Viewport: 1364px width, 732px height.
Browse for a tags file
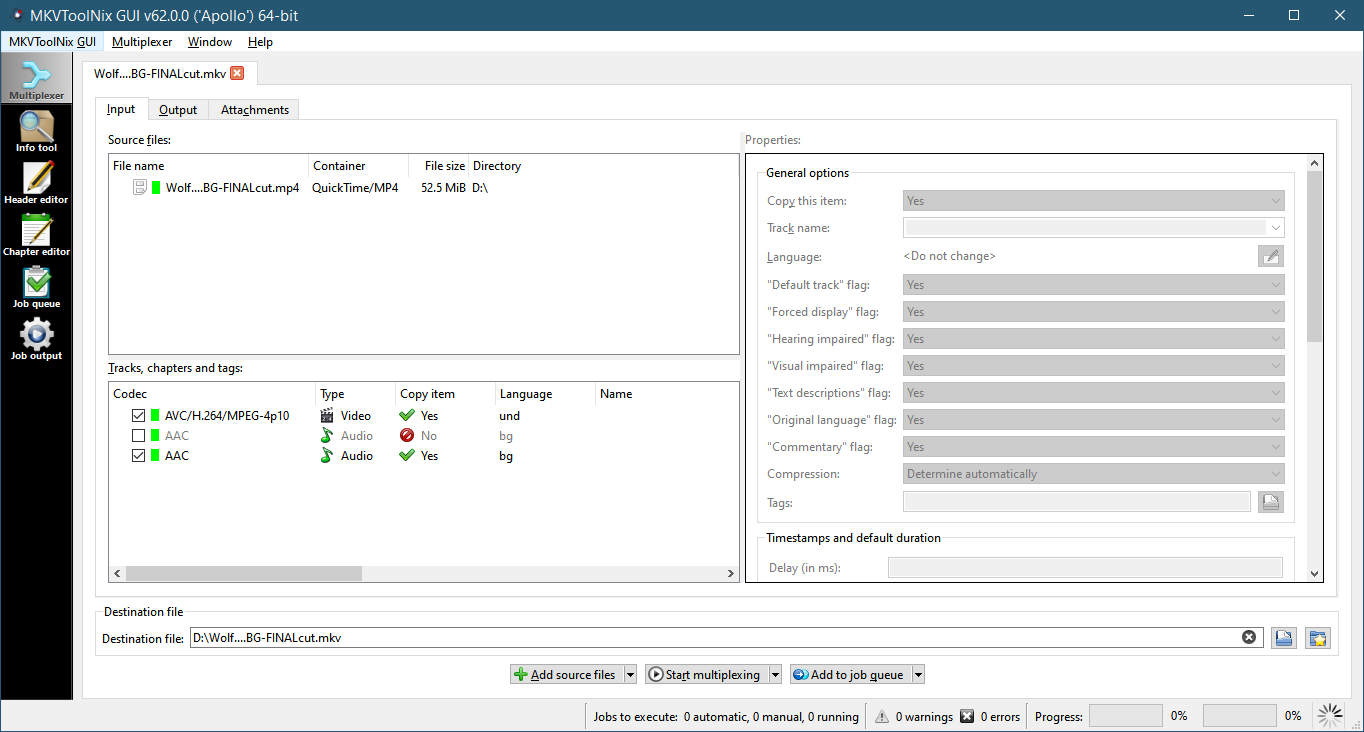[x=1270, y=502]
